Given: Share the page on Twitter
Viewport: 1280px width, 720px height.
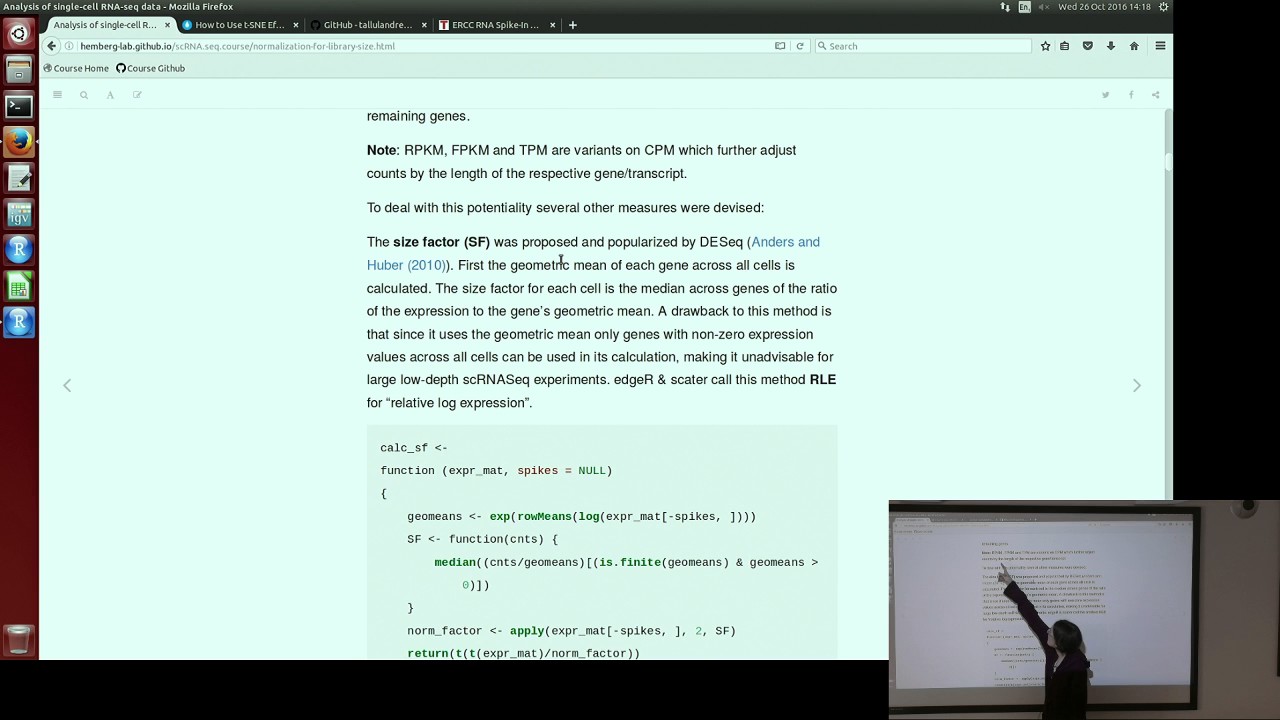Looking at the screenshot, I should (x=1105, y=95).
